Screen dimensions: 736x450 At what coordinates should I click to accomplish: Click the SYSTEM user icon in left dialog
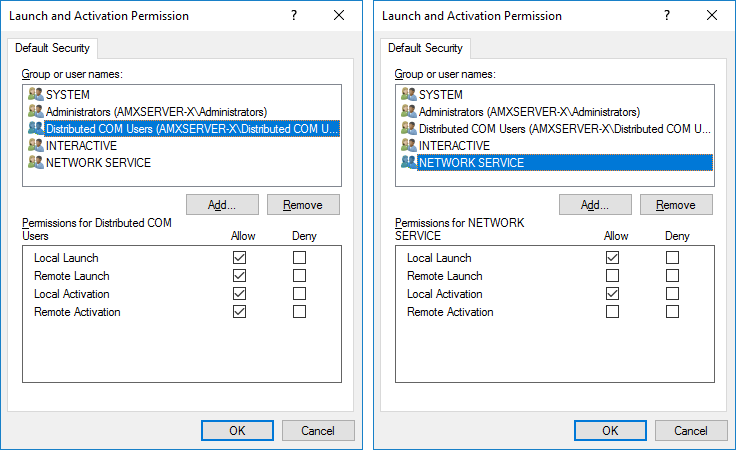(36, 94)
